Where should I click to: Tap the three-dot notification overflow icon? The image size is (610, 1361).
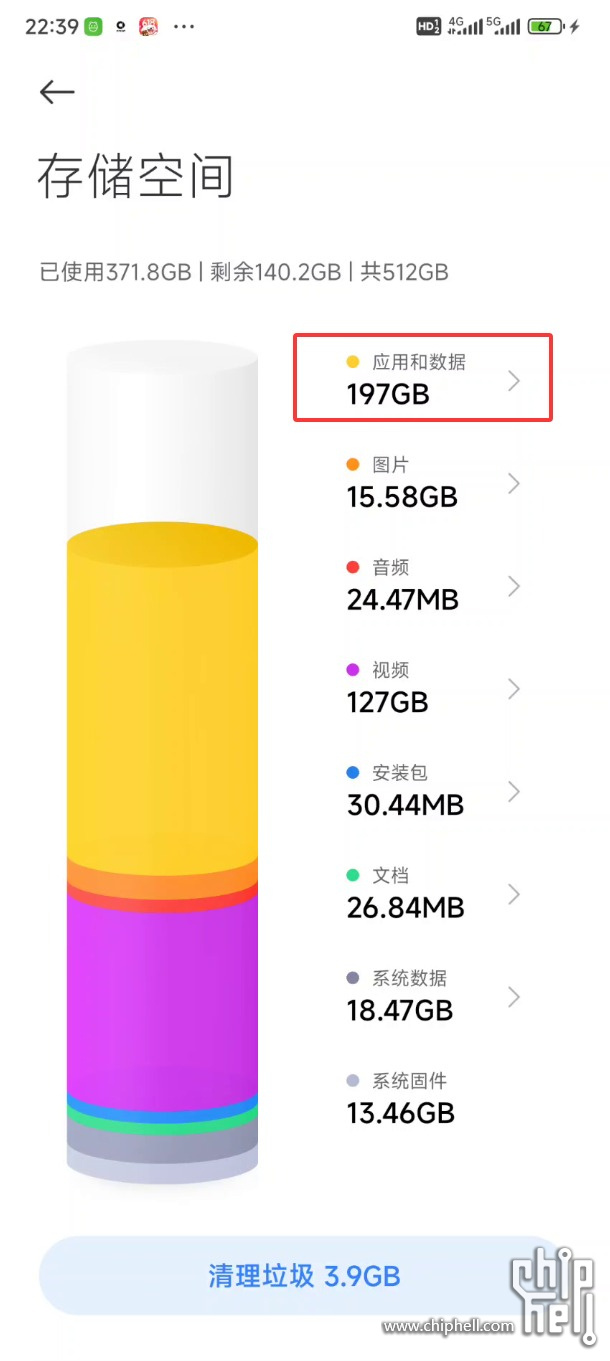184,27
